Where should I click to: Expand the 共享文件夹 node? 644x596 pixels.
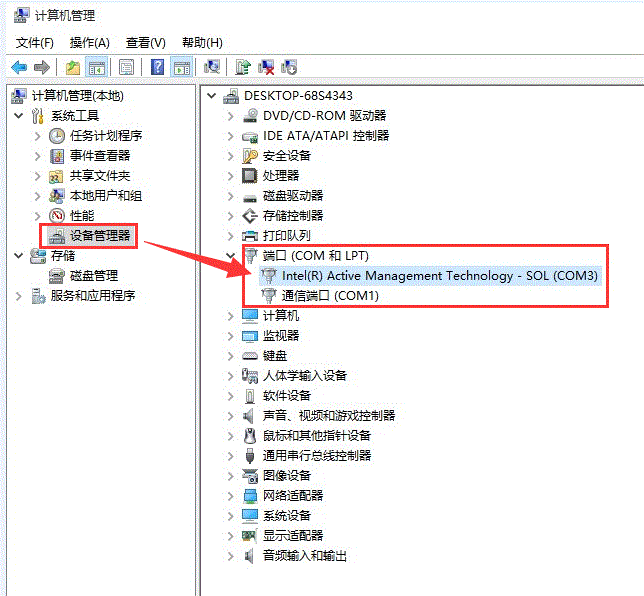click(37, 176)
